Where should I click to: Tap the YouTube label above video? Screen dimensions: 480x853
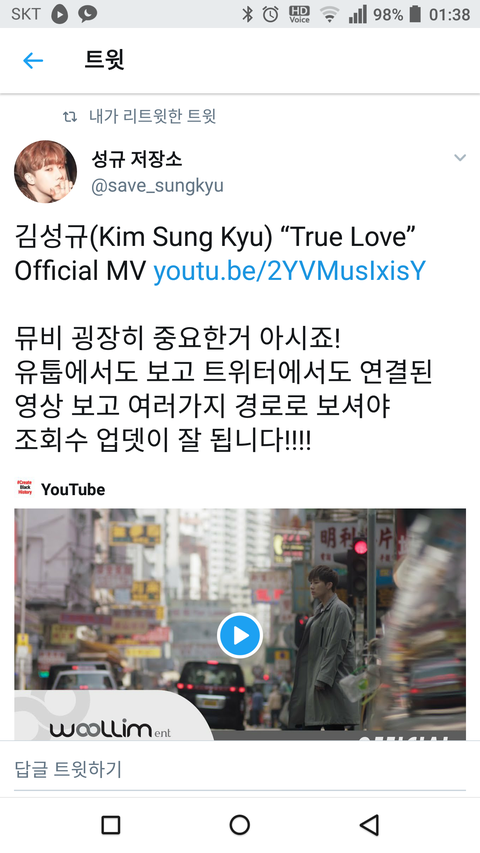click(x=73, y=489)
